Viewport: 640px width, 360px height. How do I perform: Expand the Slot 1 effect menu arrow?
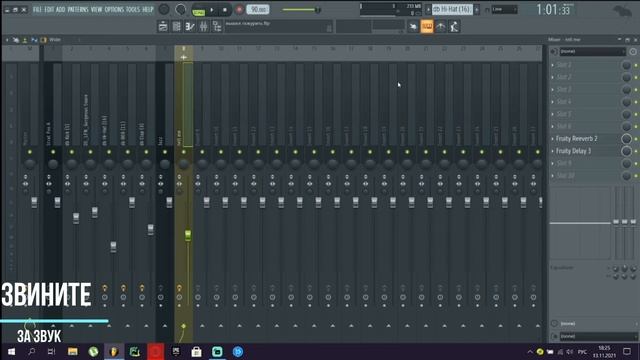(x=553, y=65)
